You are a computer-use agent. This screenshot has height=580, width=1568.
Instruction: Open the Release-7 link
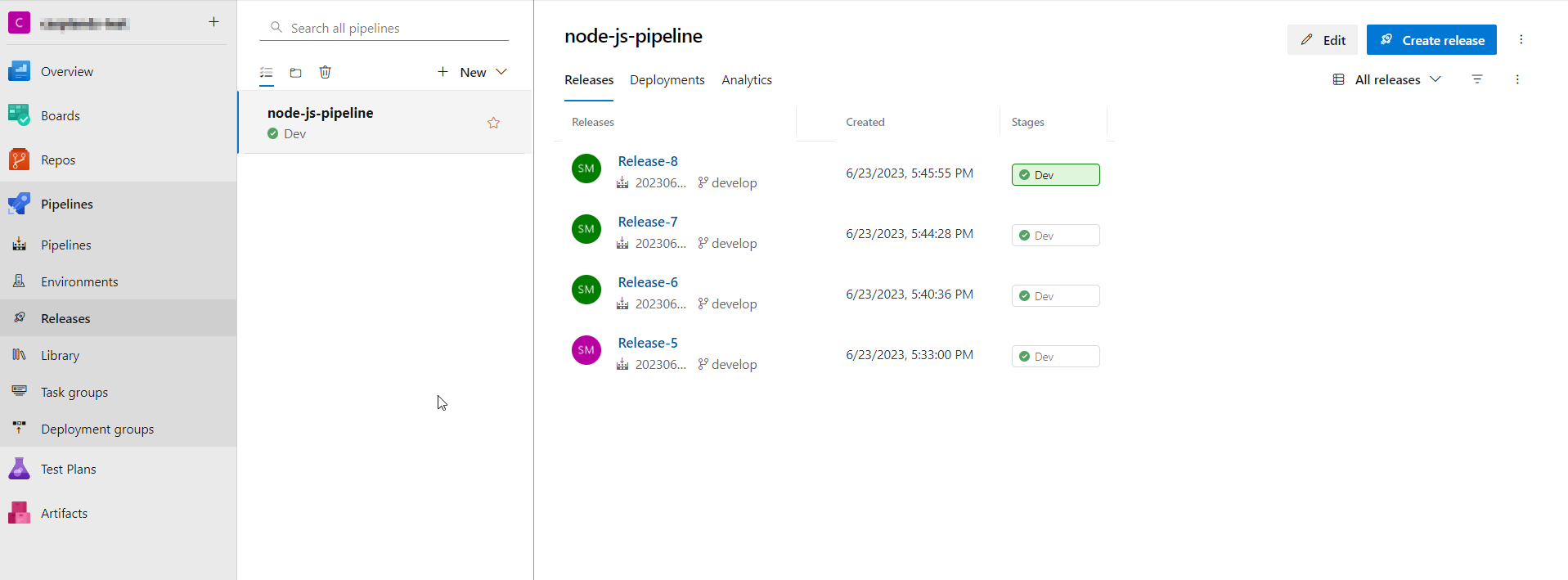[x=648, y=222]
